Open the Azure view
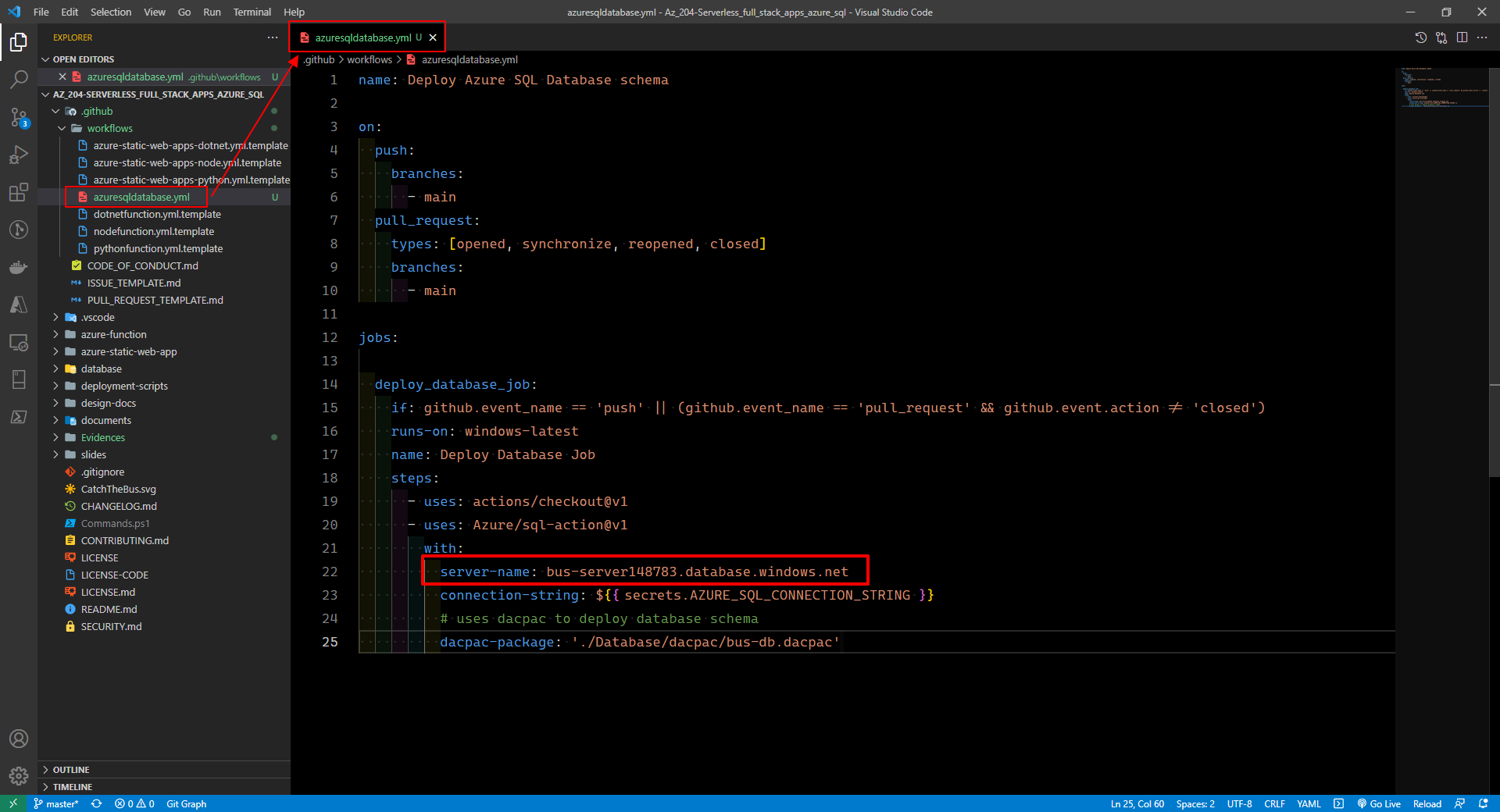This screenshot has width=1500, height=812. pos(19,304)
